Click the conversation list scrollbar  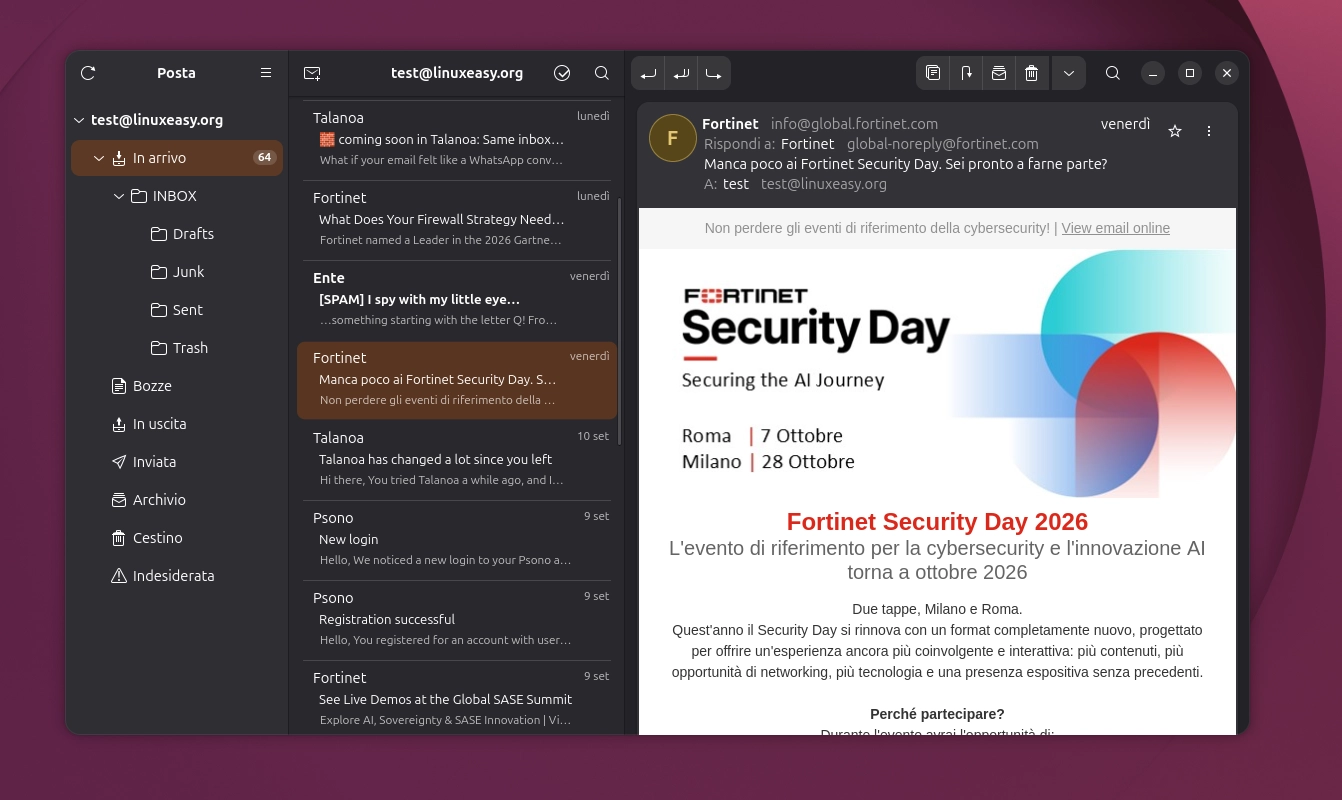coord(620,320)
